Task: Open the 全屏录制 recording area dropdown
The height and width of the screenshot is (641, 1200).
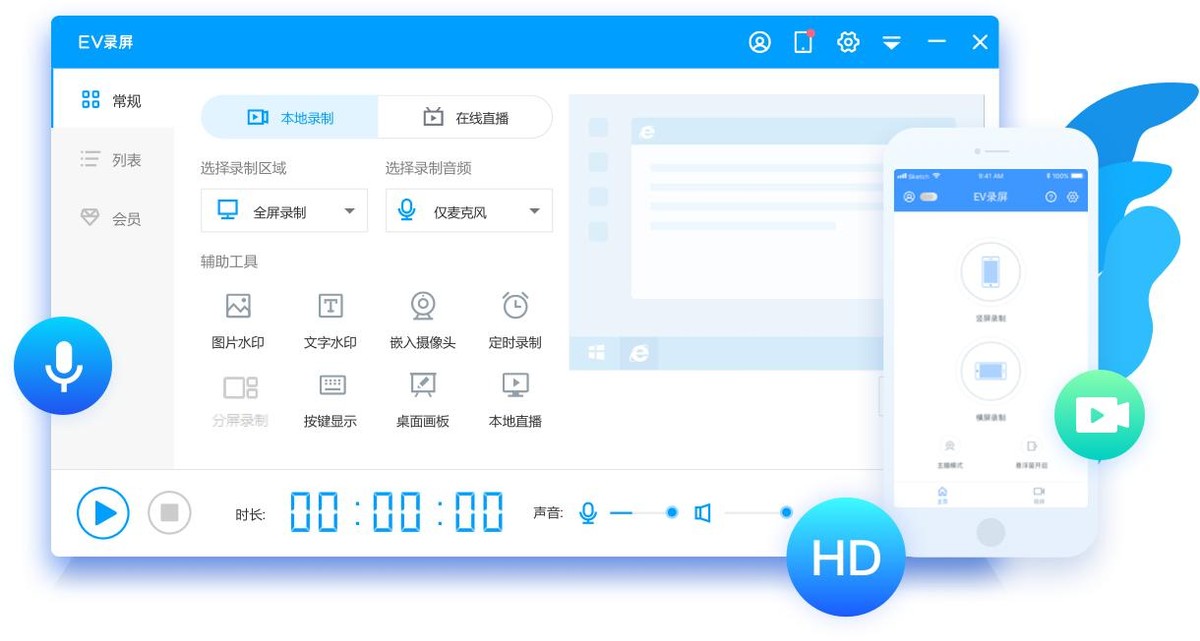Action: (x=284, y=210)
